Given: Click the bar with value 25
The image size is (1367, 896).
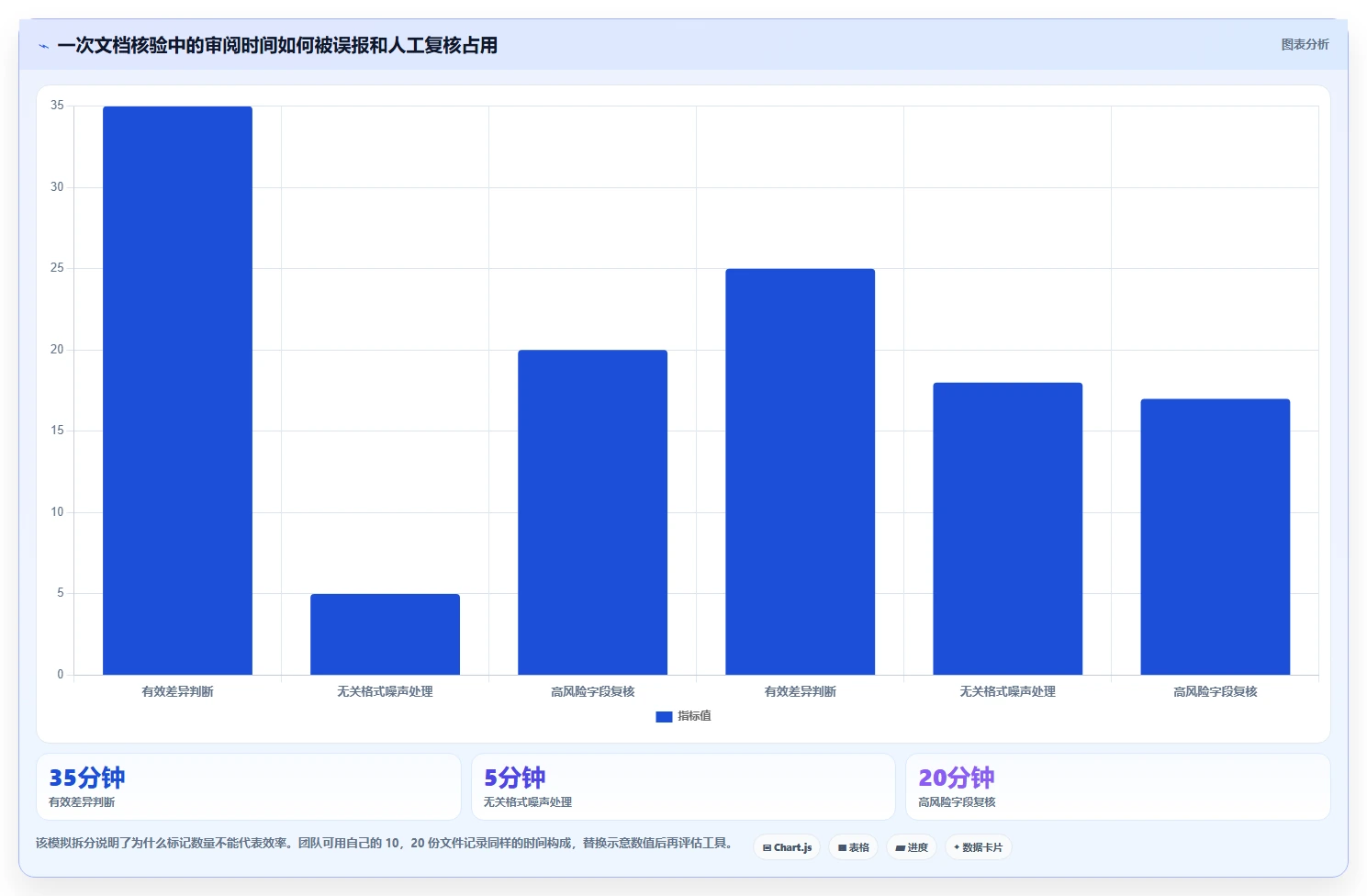Looking at the screenshot, I should tap(800, 472).
